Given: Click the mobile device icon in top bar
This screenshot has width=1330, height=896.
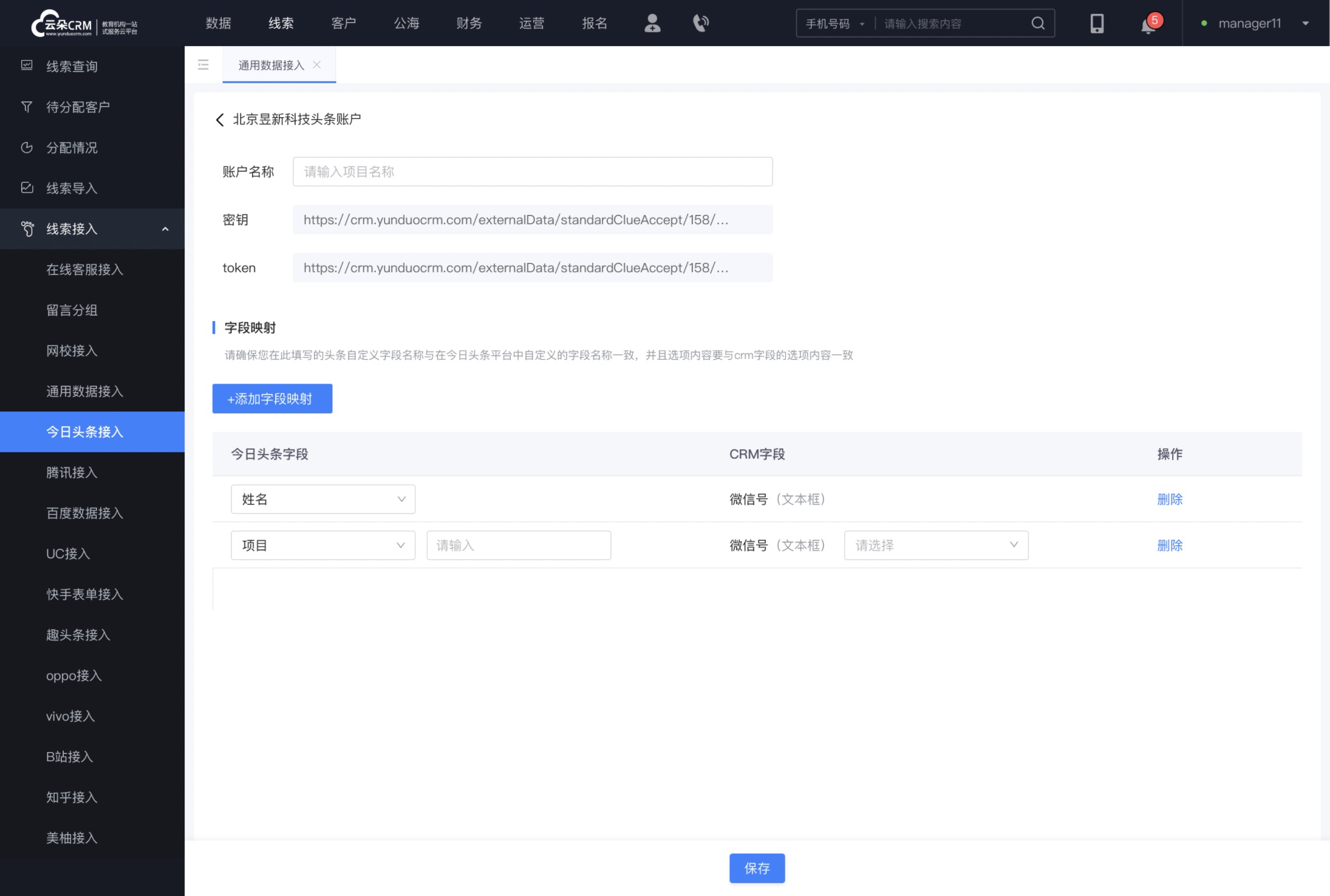Looking at the screenshot, I should pos(1097,22).
